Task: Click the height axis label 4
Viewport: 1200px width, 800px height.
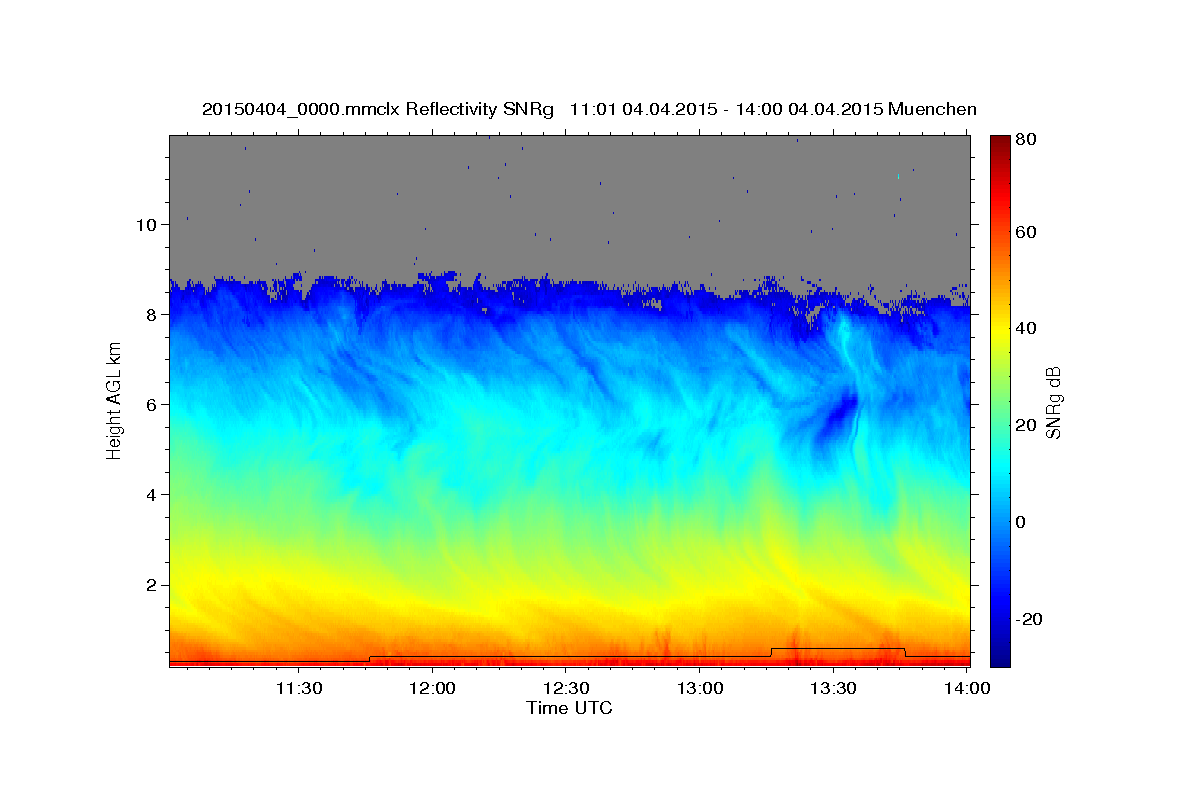Action: [x=151, y=494]
